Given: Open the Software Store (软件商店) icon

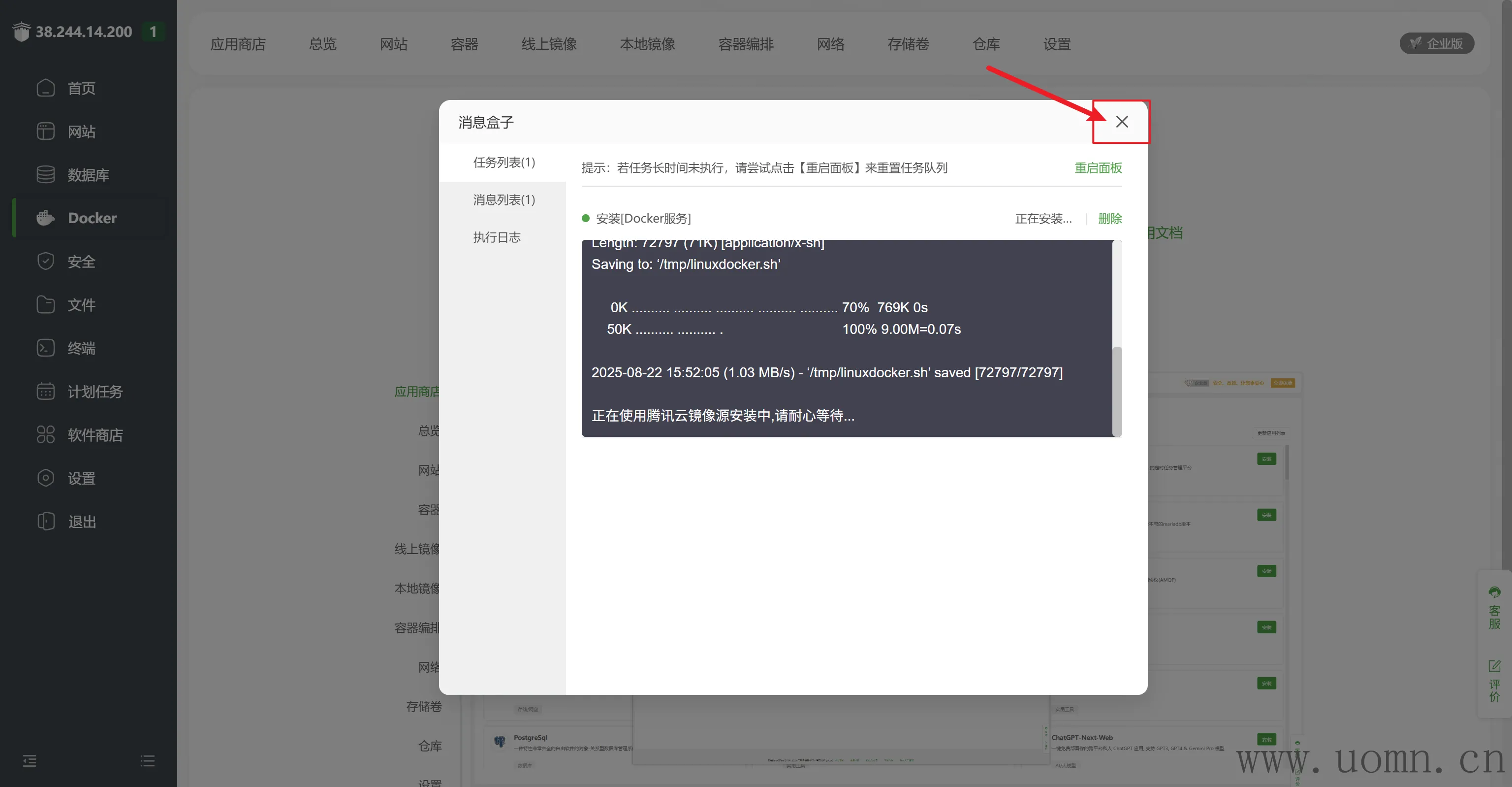Looking at the screenshot, I should coord(45,434).
